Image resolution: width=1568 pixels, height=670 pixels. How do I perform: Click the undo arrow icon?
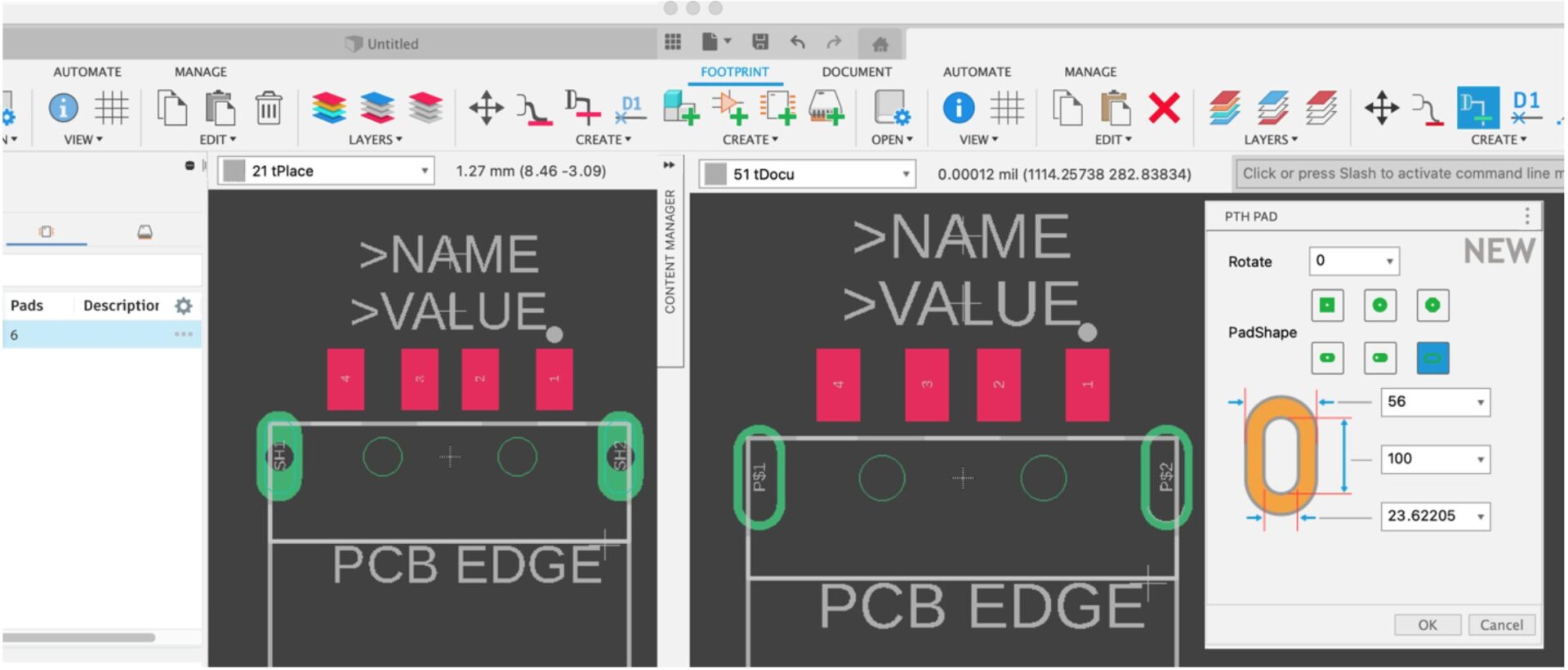coord(798,42)
